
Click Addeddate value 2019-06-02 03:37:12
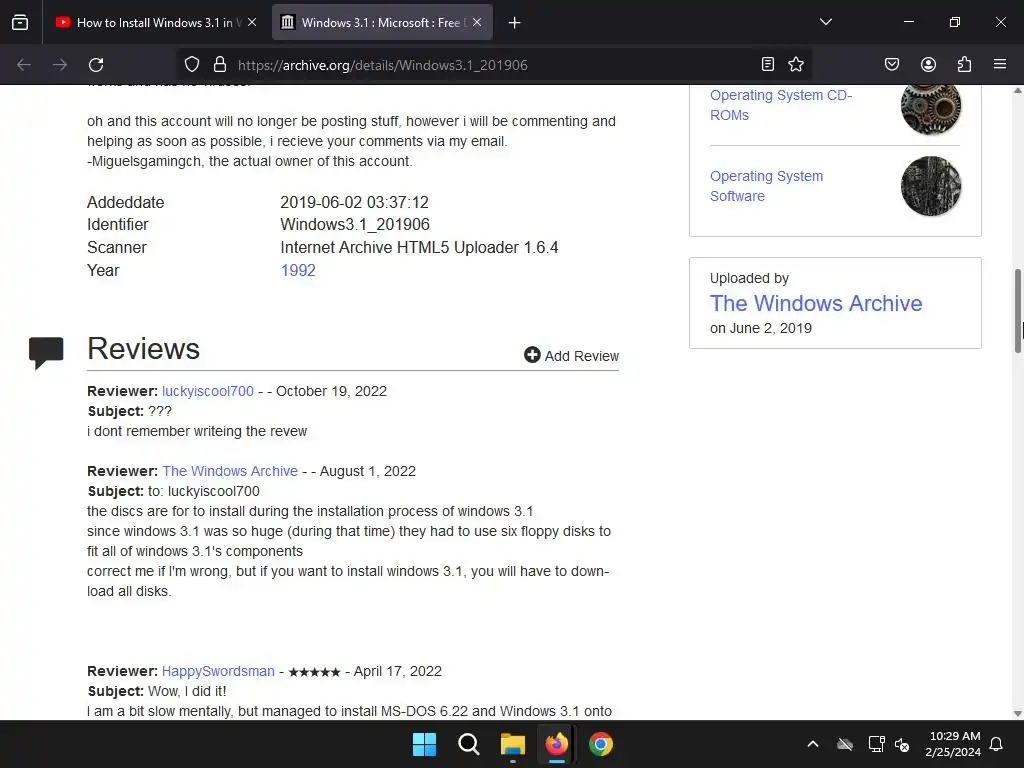click(x=355, y=202)
